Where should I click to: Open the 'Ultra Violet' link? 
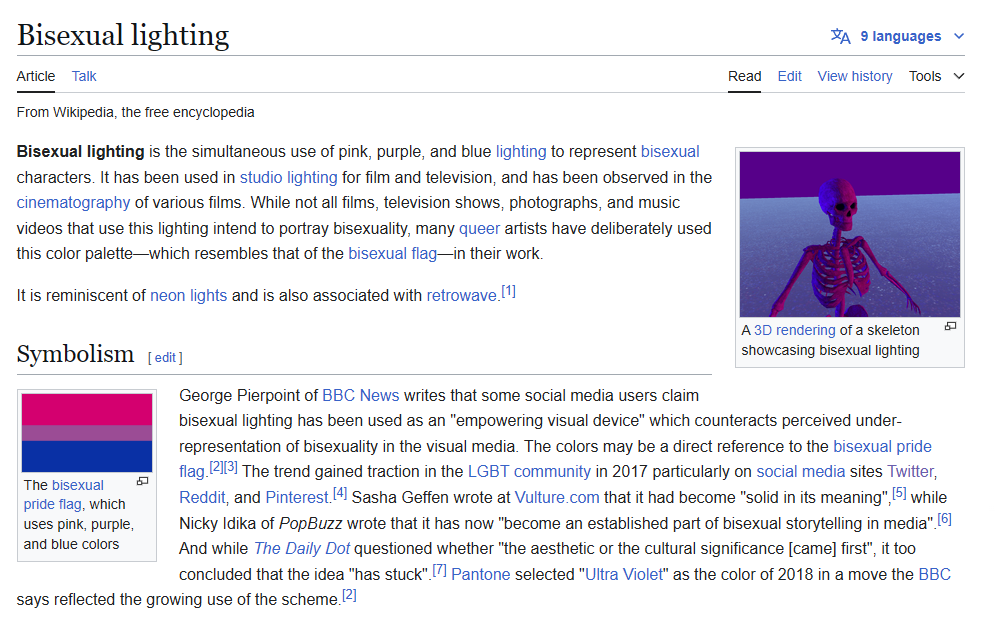(624, 575)
